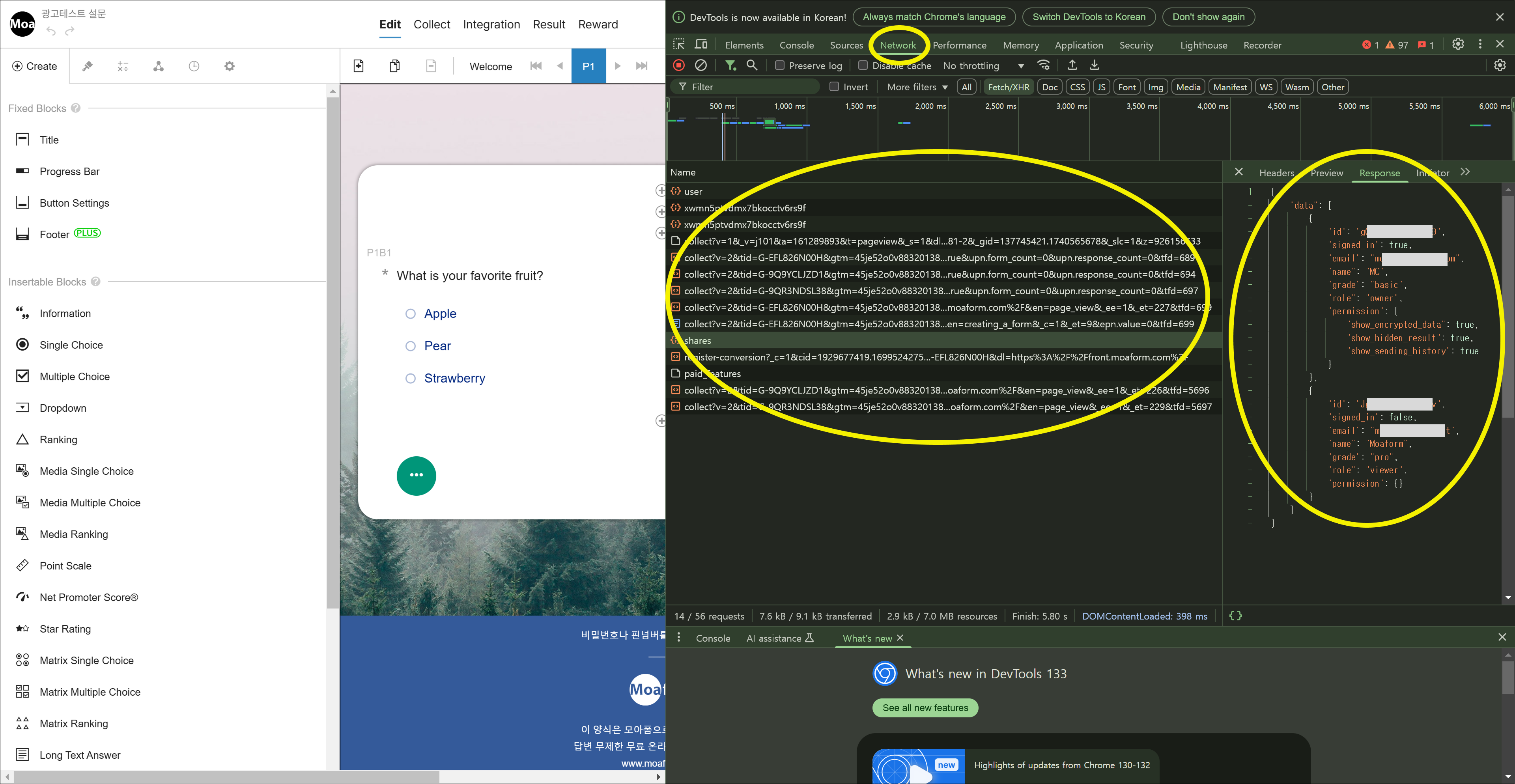Screen dimensions: 1515x784
Task: Toggle the Fetch/XHR filter
Action: 1008,87
